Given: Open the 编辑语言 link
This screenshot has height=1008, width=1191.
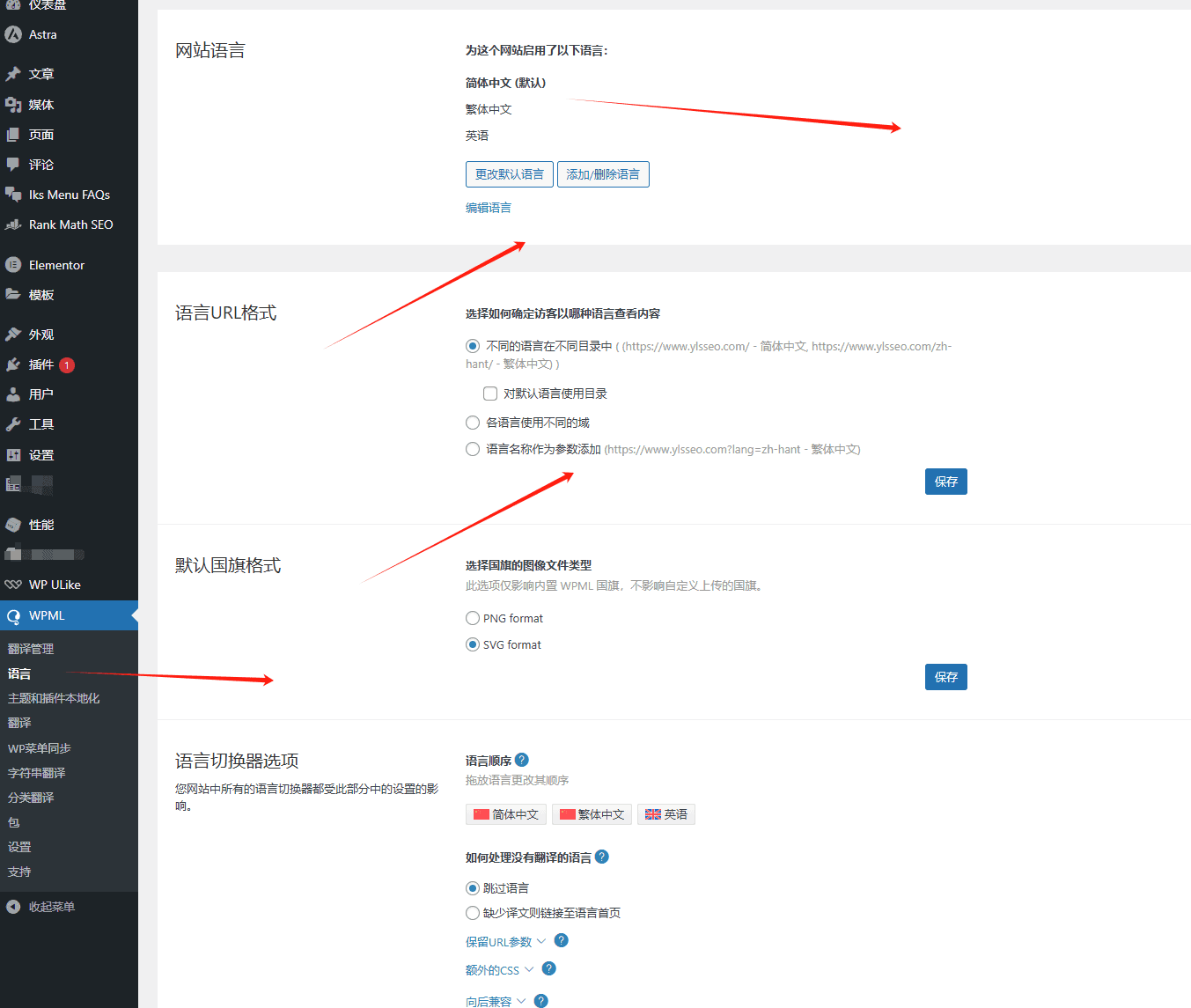Looking at the screenshot, I should click(489, 208).
